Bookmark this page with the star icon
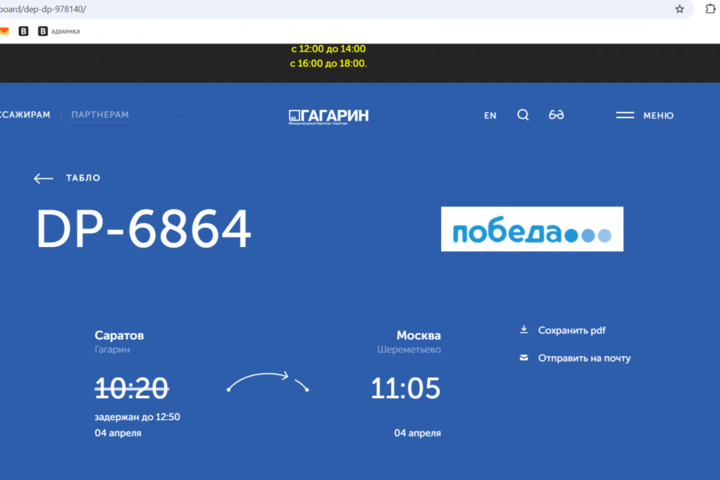Viewport: 720px width, 480px height. tap(680, 9)
